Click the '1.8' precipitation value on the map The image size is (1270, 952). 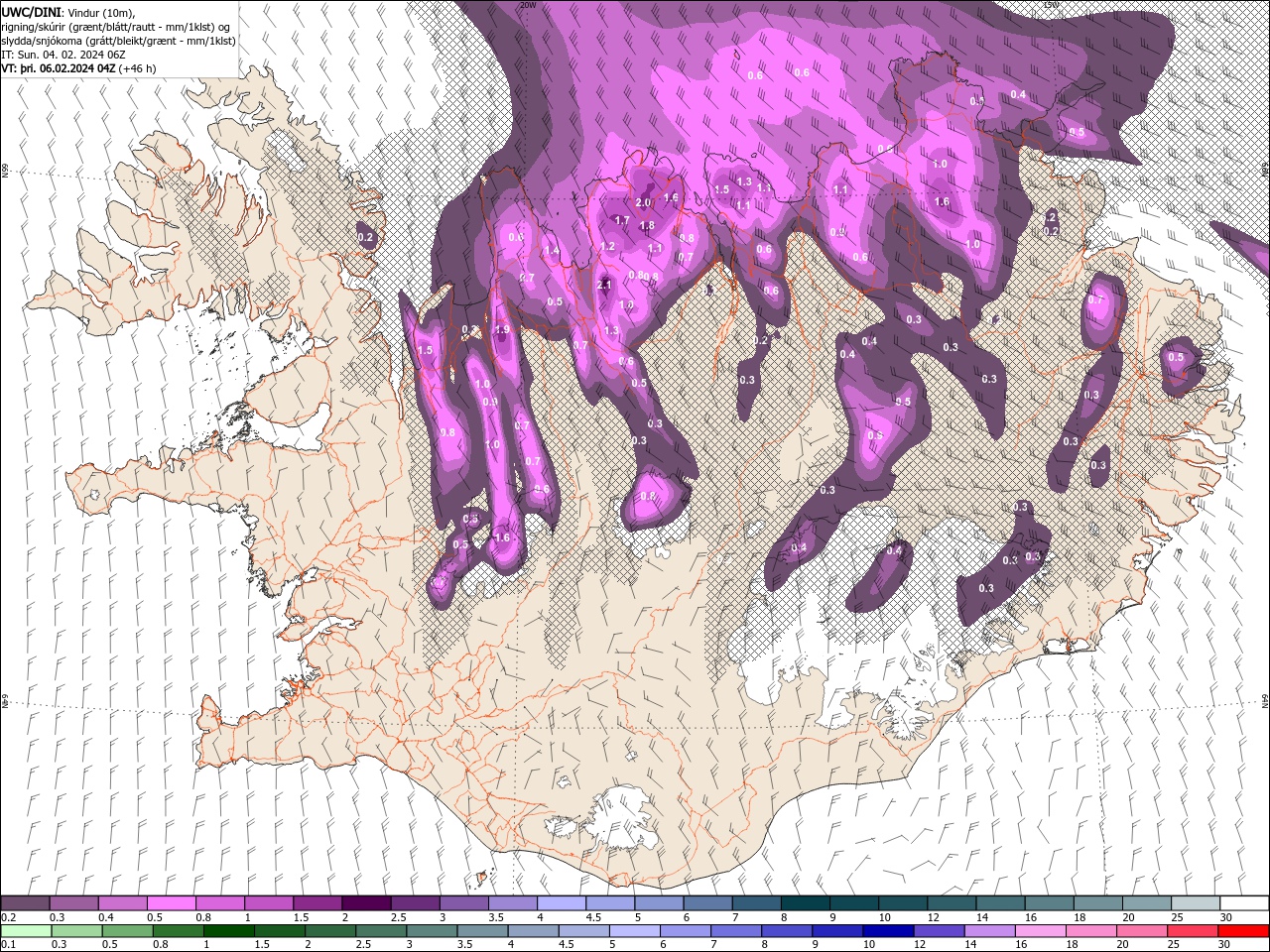[646, 225]
